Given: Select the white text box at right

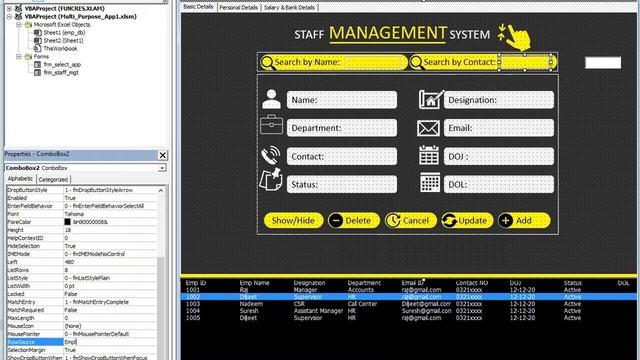Looking at the screenshot, I should tap(603, 62).
